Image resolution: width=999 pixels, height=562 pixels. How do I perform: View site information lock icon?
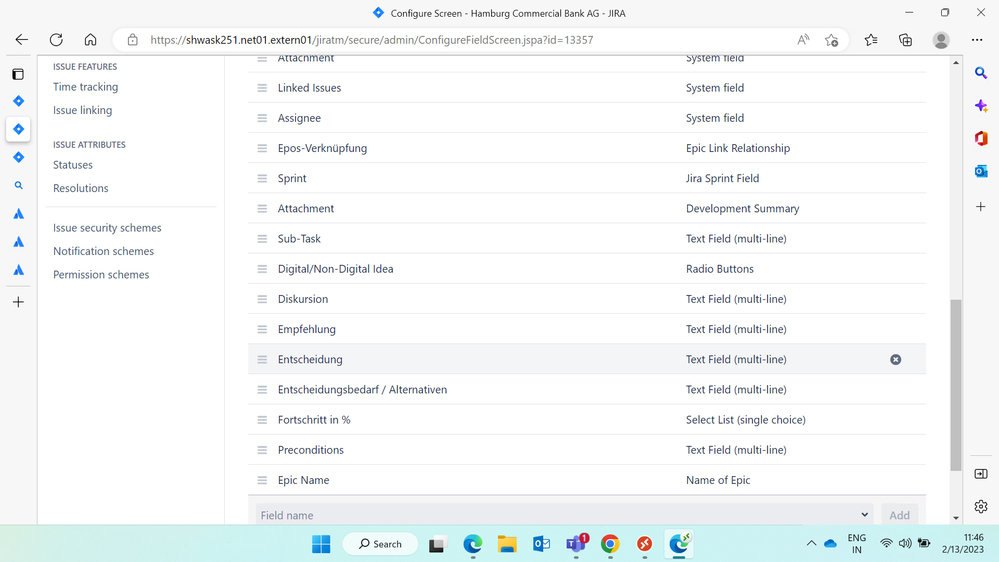click(x=133, y=40)
